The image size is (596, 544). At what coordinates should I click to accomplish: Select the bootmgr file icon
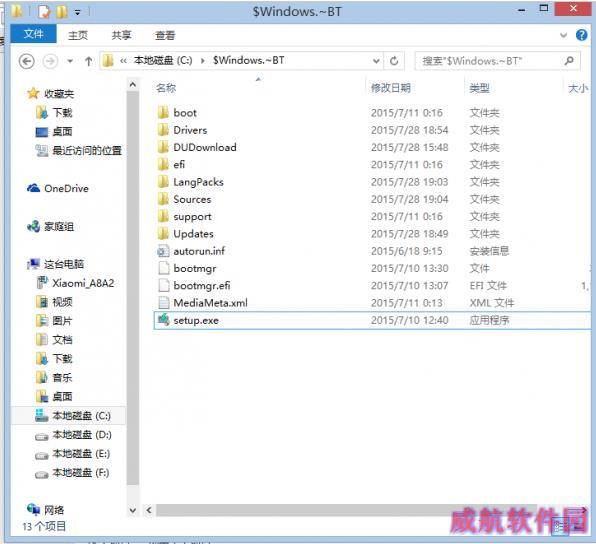163,268
